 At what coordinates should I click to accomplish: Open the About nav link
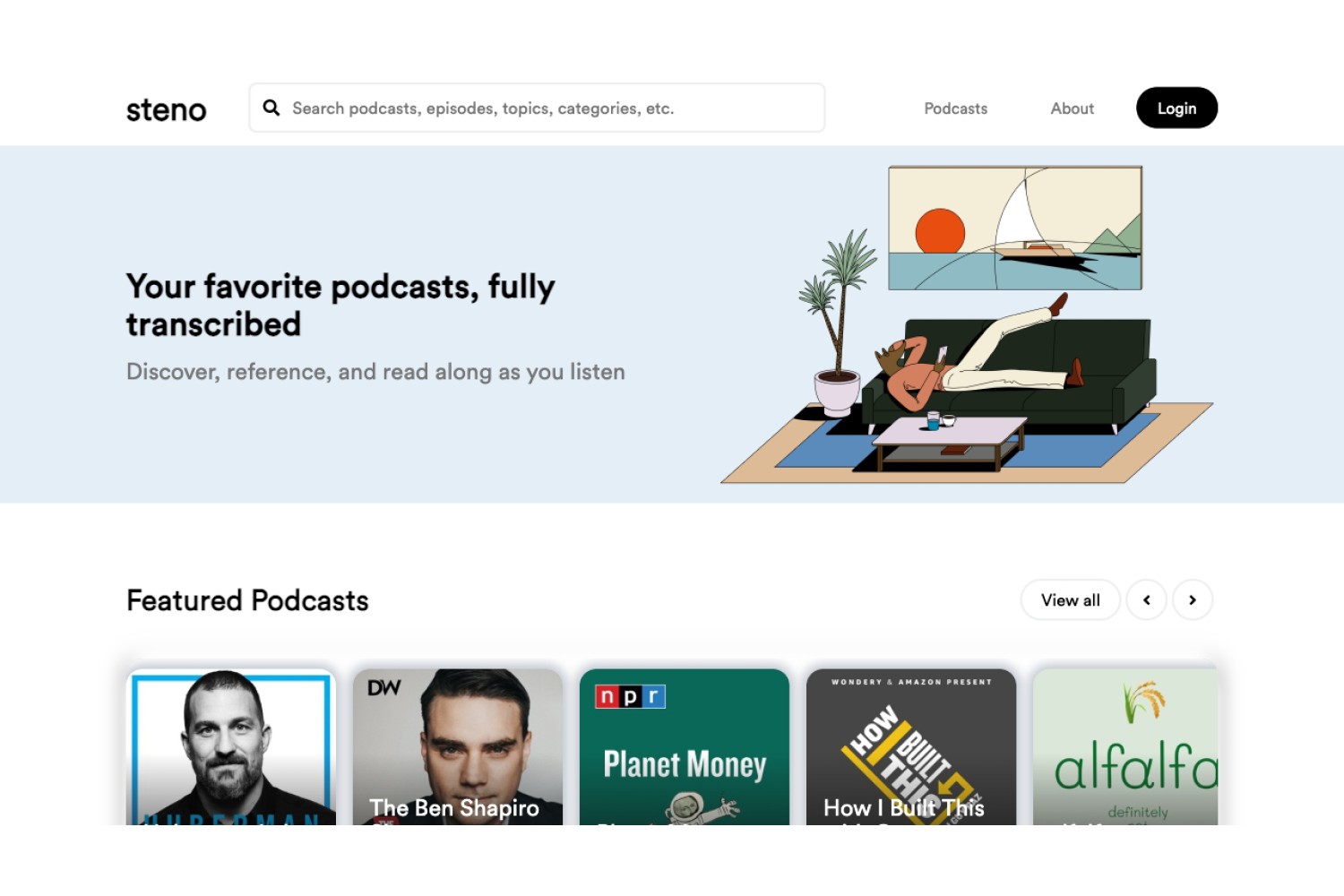(x=1072, y=108)
